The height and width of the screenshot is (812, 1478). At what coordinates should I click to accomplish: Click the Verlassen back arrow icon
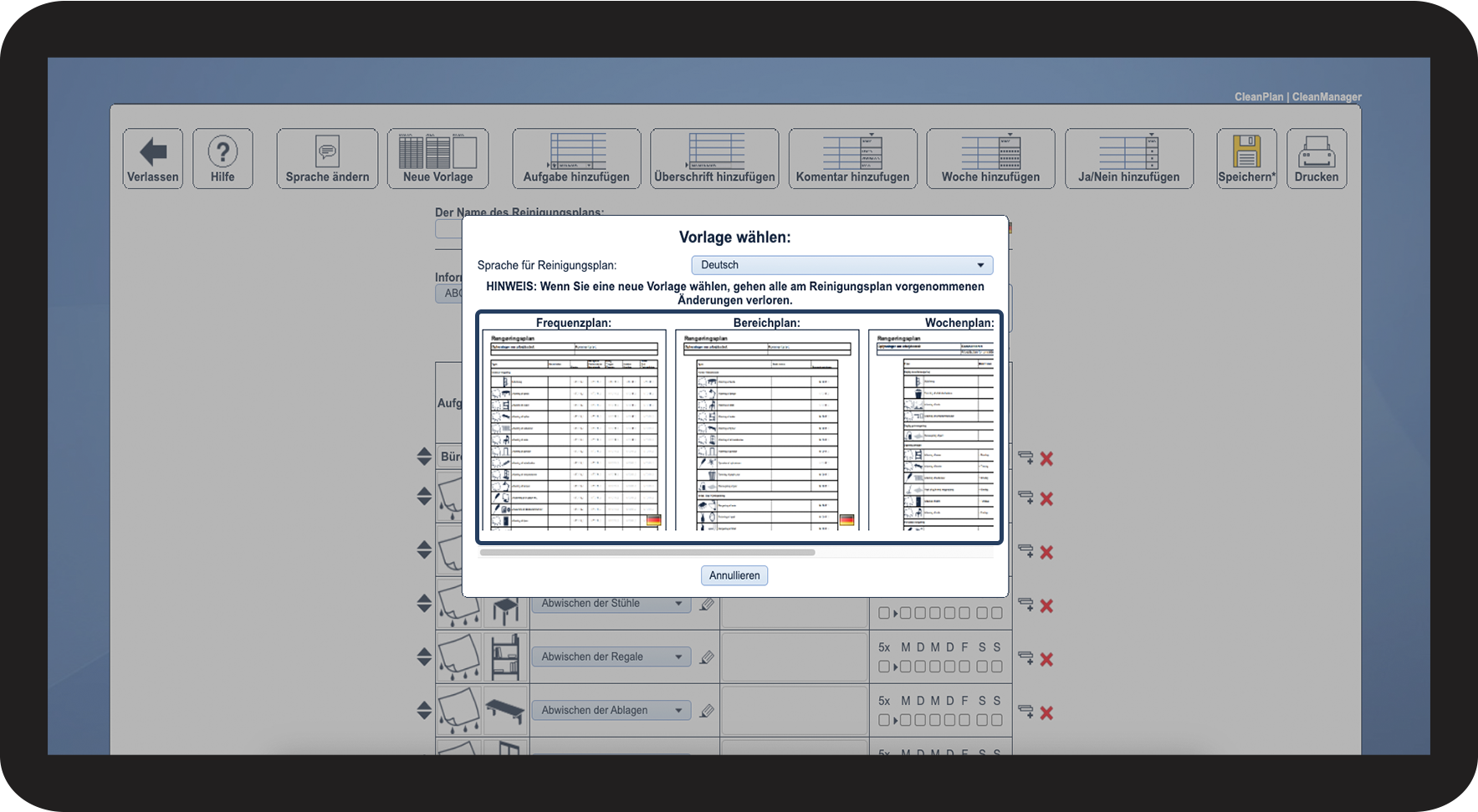click(x=153, y=152)
